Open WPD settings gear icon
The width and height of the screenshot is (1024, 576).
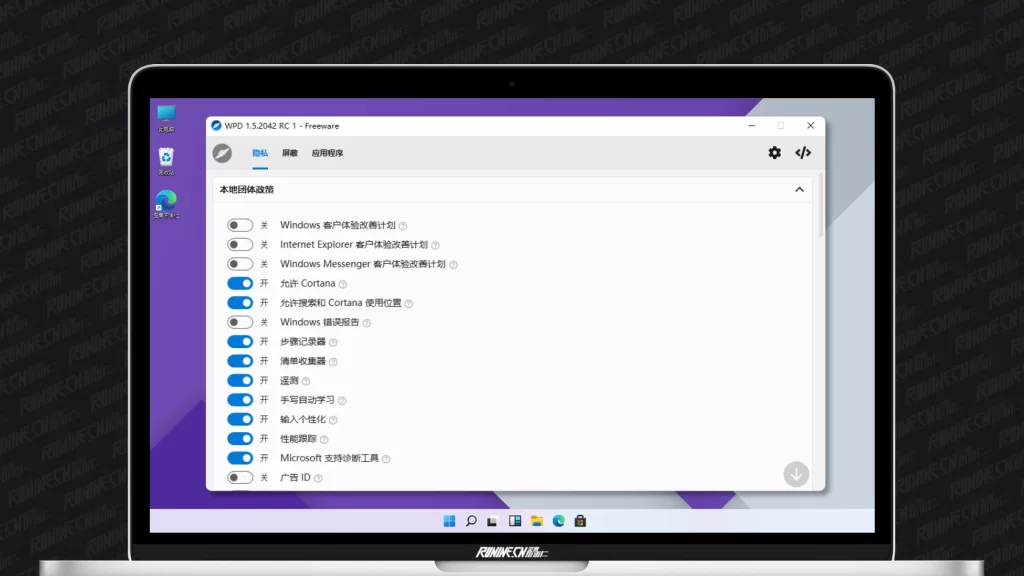pyautogui.click(x=774, y=153)
